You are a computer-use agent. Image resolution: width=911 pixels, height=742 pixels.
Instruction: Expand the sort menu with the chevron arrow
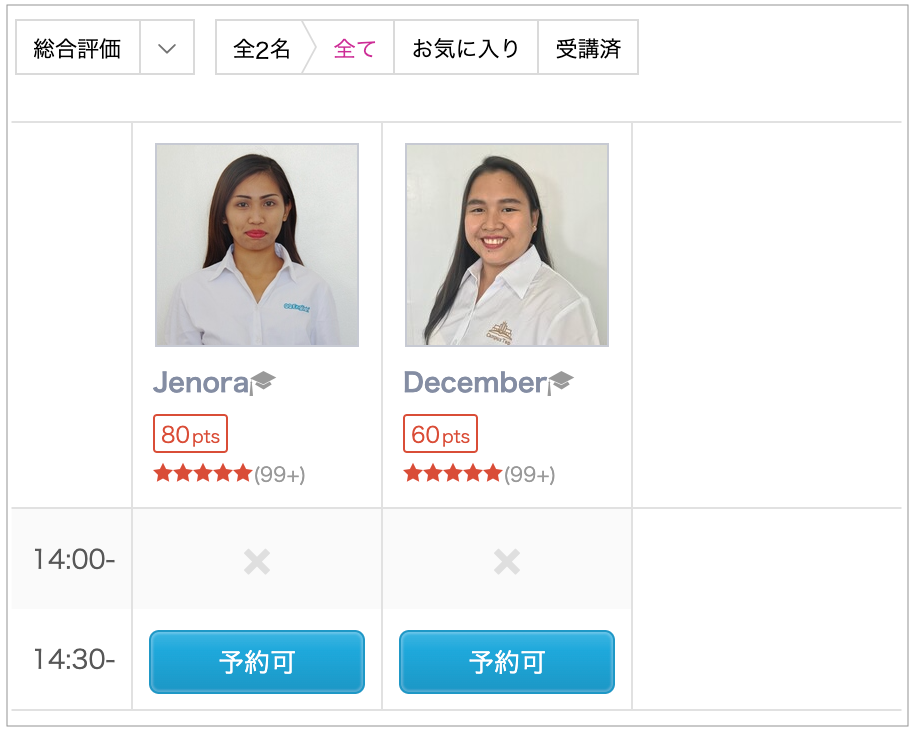coord(167,49)
